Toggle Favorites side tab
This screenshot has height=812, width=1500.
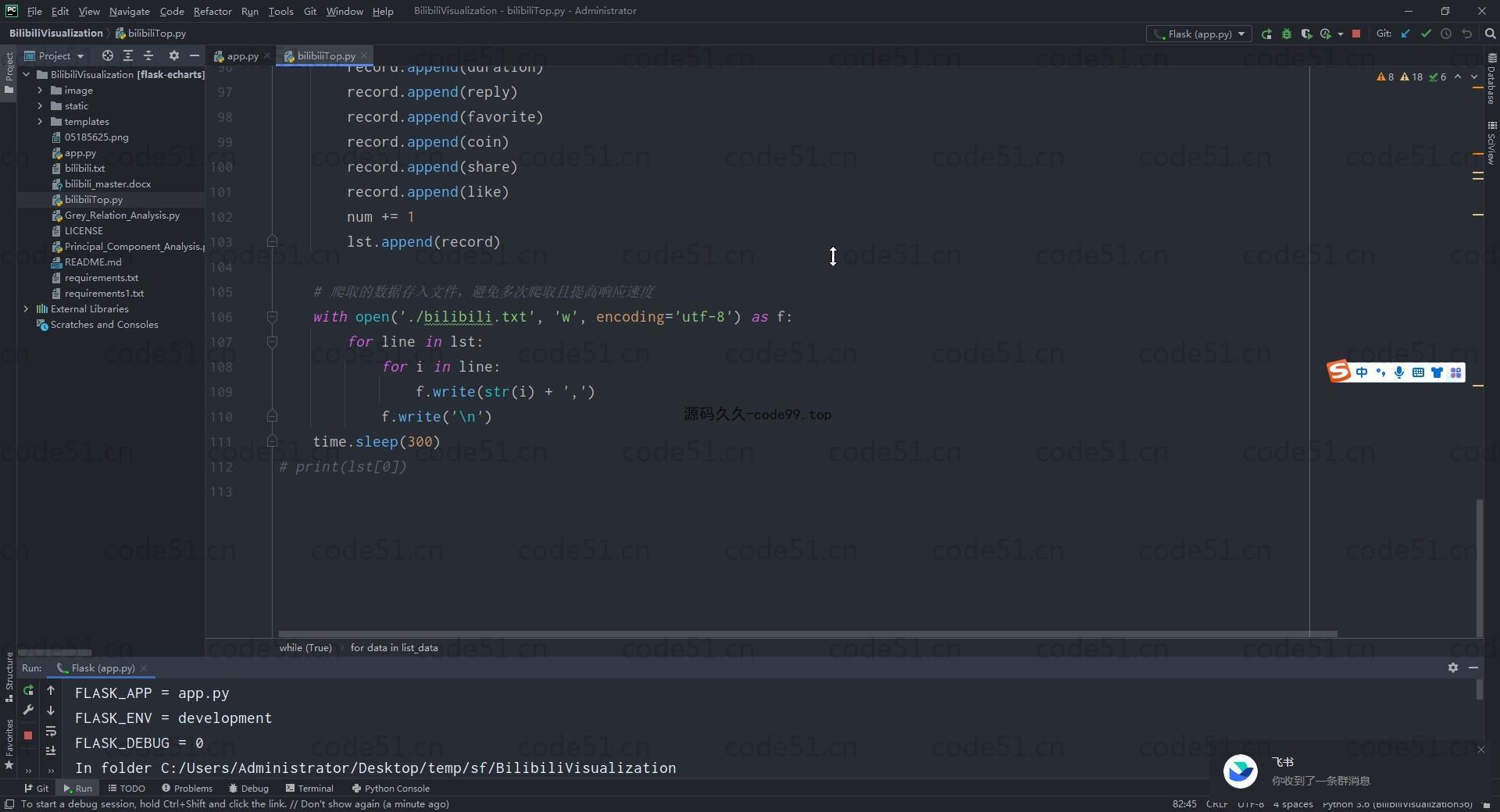click(x=9, y=745)
